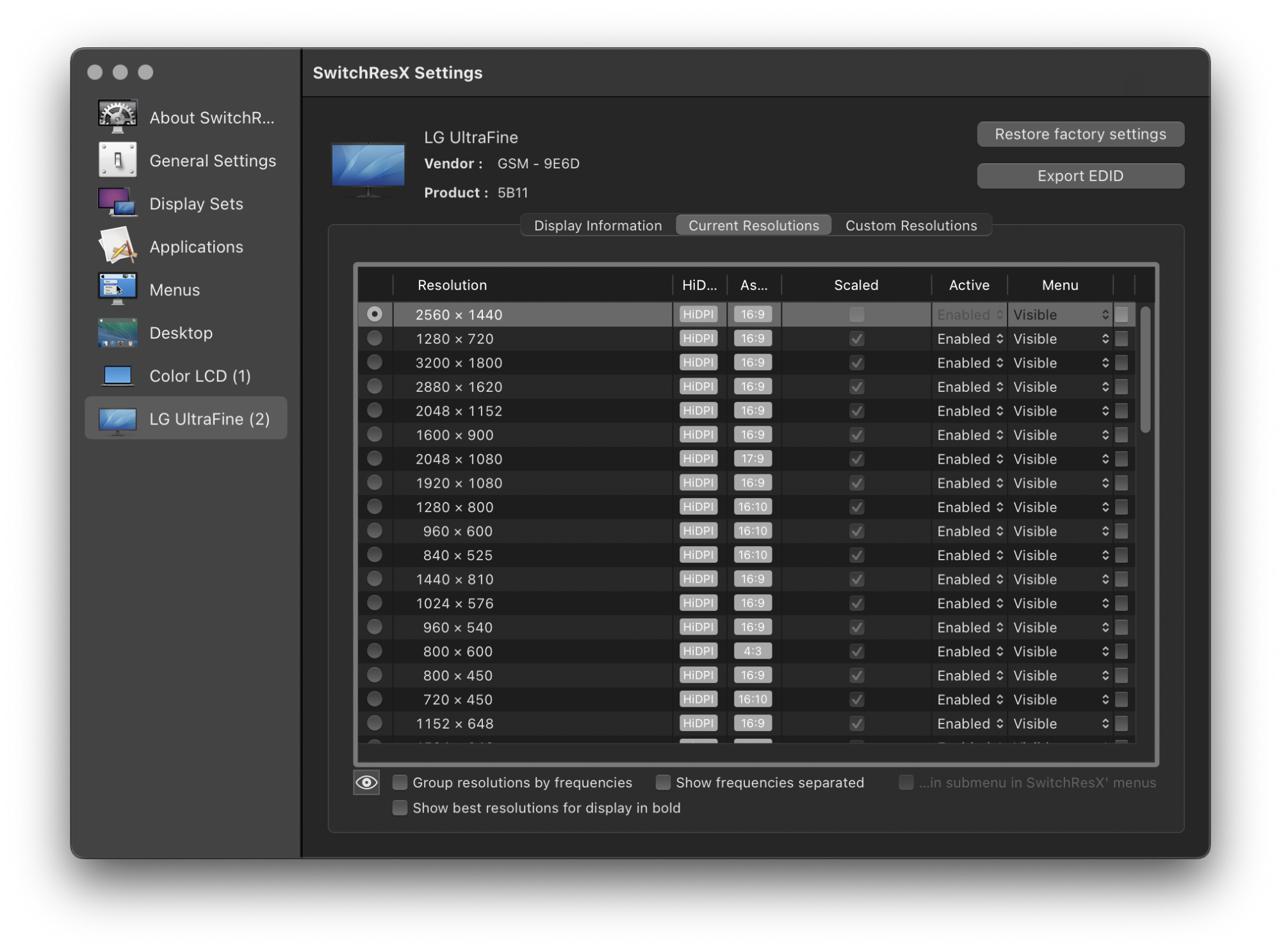Click the Active column header
The image size is (1281, 952).
[969, 285]
